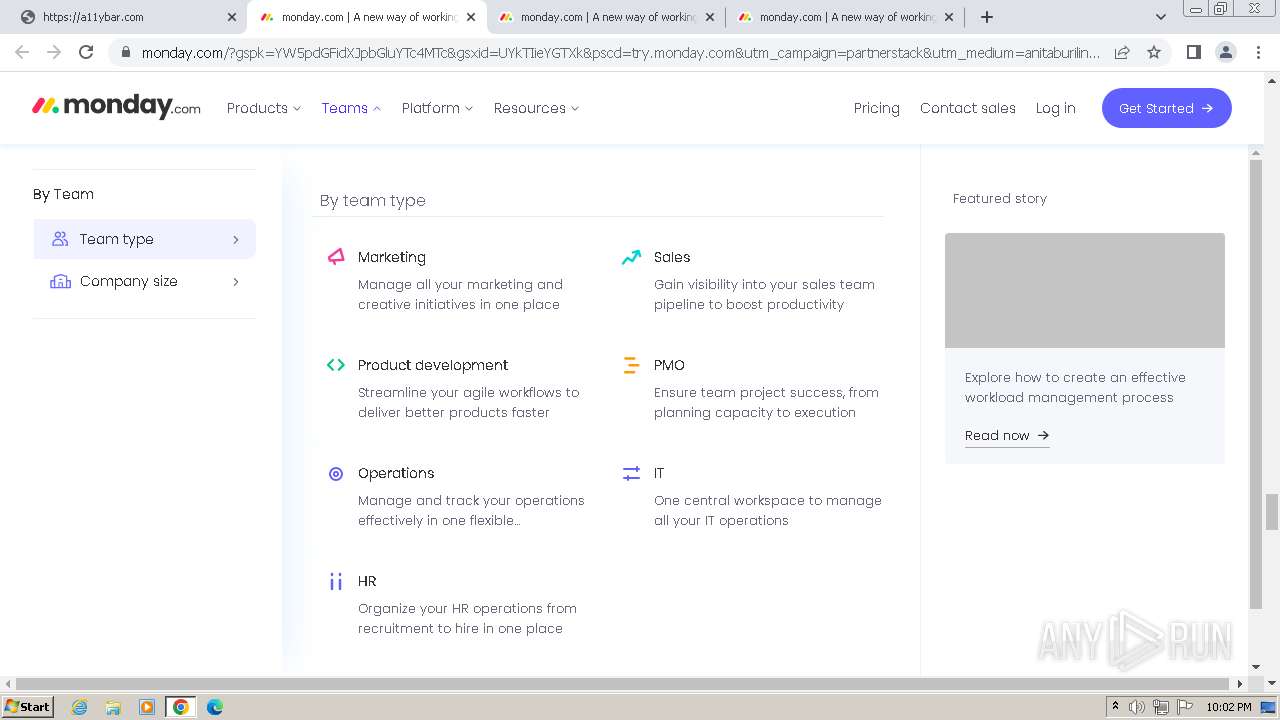Click the featured story image thumbnail
The height and width of the screenshot is (720, 1280).
[x=1085, y=290]
